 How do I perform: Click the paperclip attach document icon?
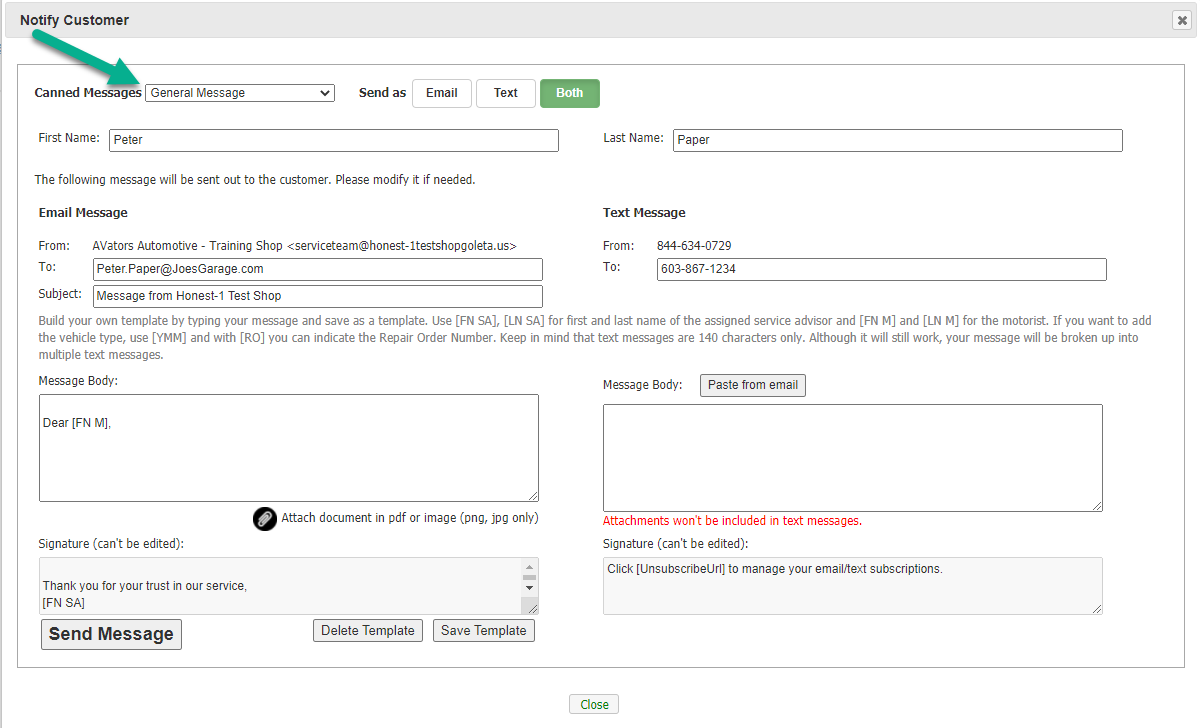click(x=265, y=518)
